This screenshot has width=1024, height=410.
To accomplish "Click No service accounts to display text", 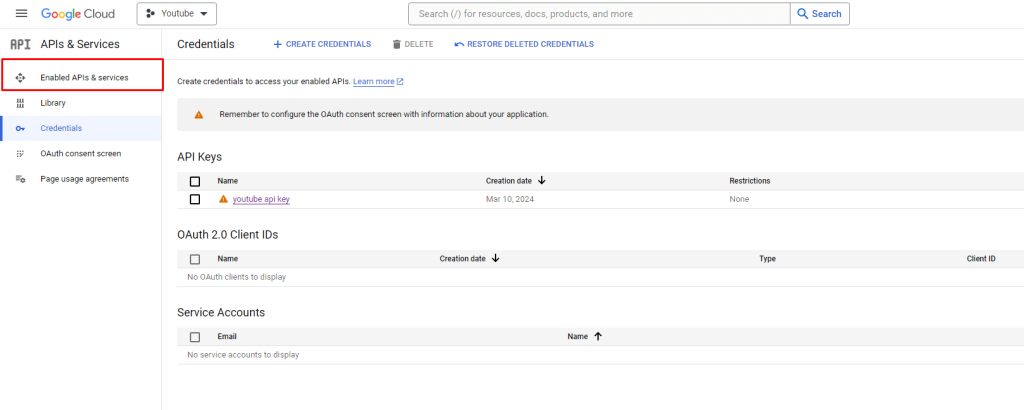I will 243,355.
